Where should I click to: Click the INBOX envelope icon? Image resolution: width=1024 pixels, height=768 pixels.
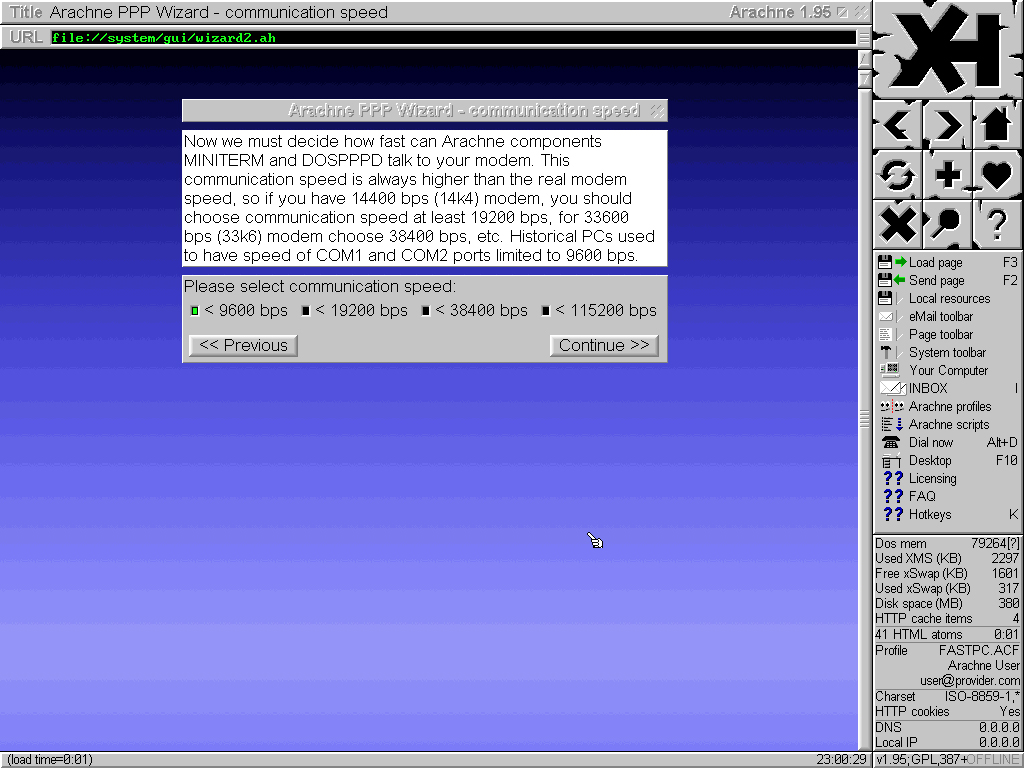892,388
